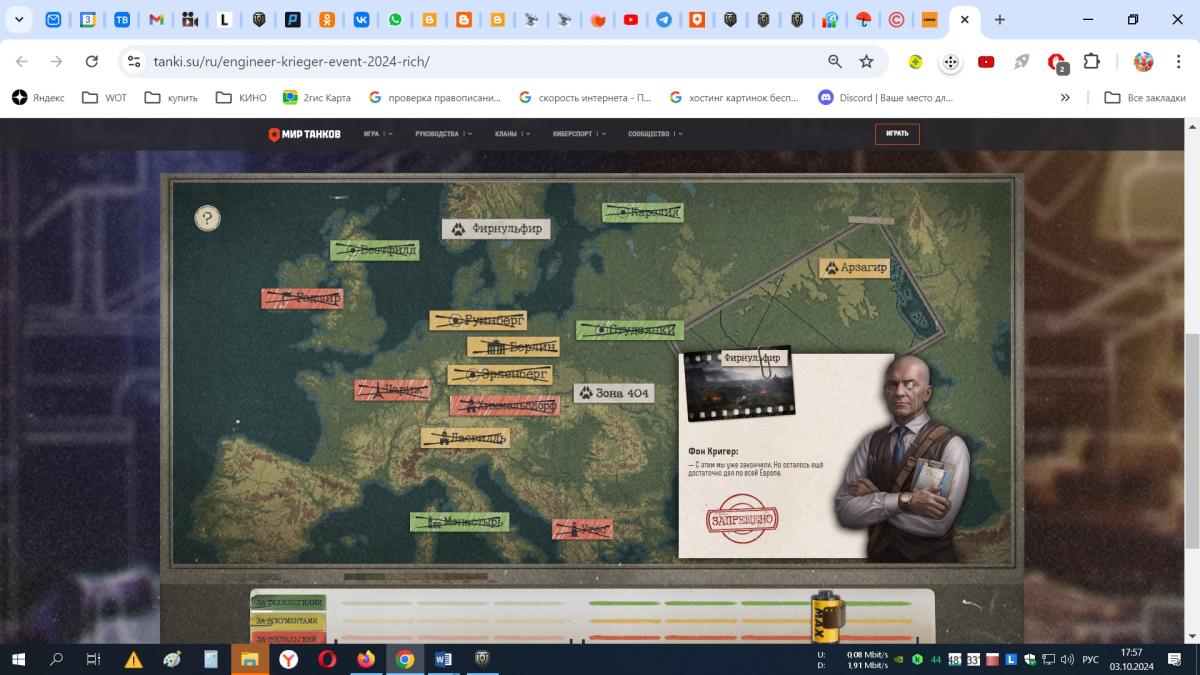Select the crossed-out Карелия marker
The image size is (1200, 675).
tap(643, 212)
